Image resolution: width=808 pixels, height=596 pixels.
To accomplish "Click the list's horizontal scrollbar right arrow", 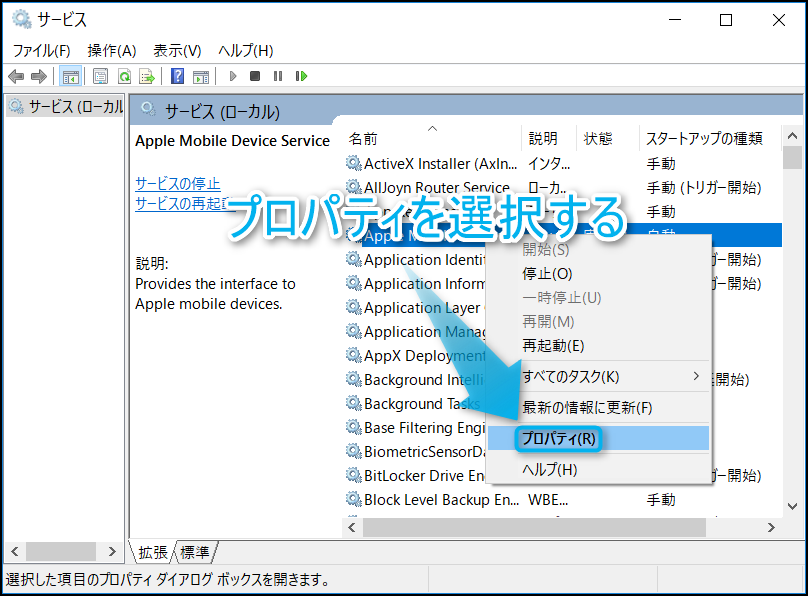I will click(x=772, y=527).
